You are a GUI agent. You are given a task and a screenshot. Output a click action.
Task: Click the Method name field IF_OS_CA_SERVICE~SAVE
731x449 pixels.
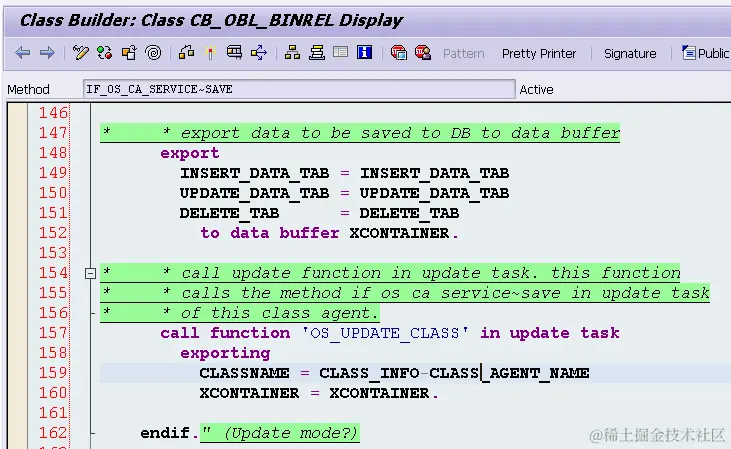point(299,89)
